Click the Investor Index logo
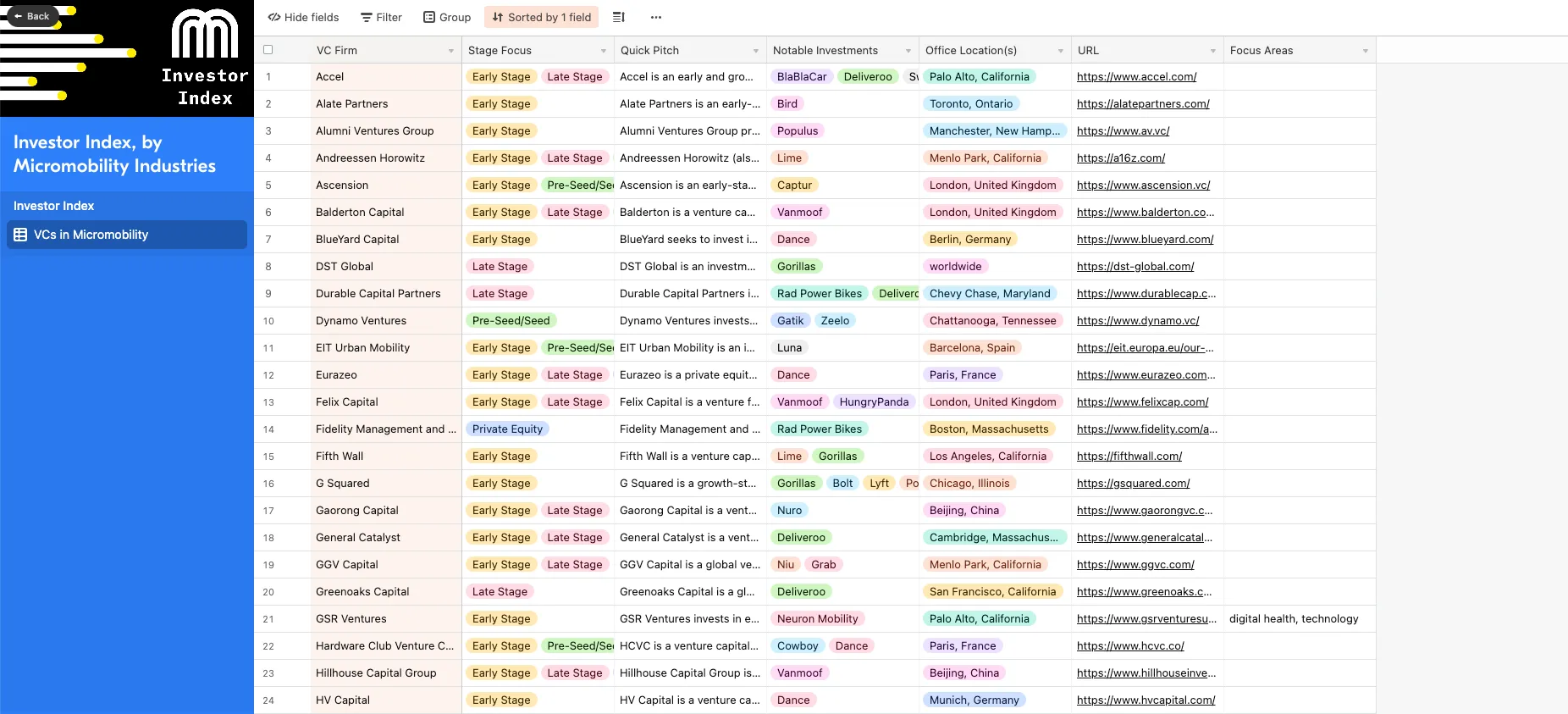 tap(205, 58)
